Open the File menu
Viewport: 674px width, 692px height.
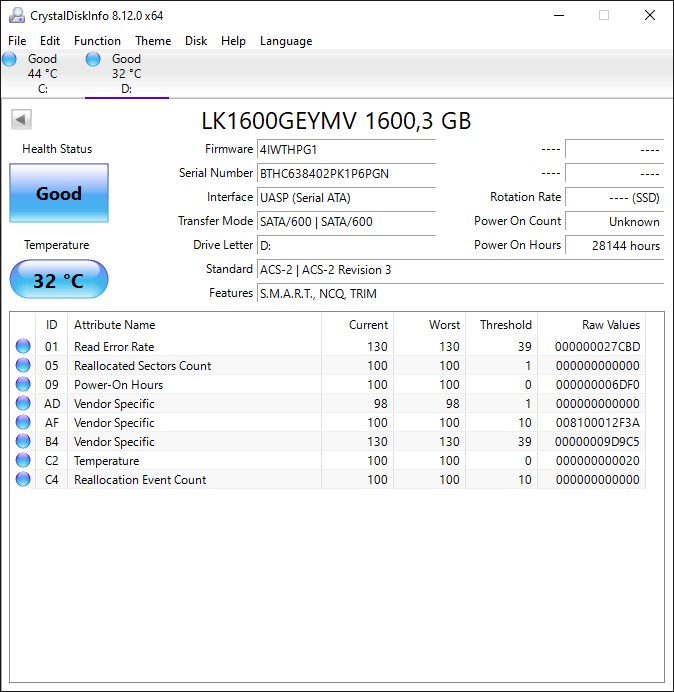click(x=17, y=41)
